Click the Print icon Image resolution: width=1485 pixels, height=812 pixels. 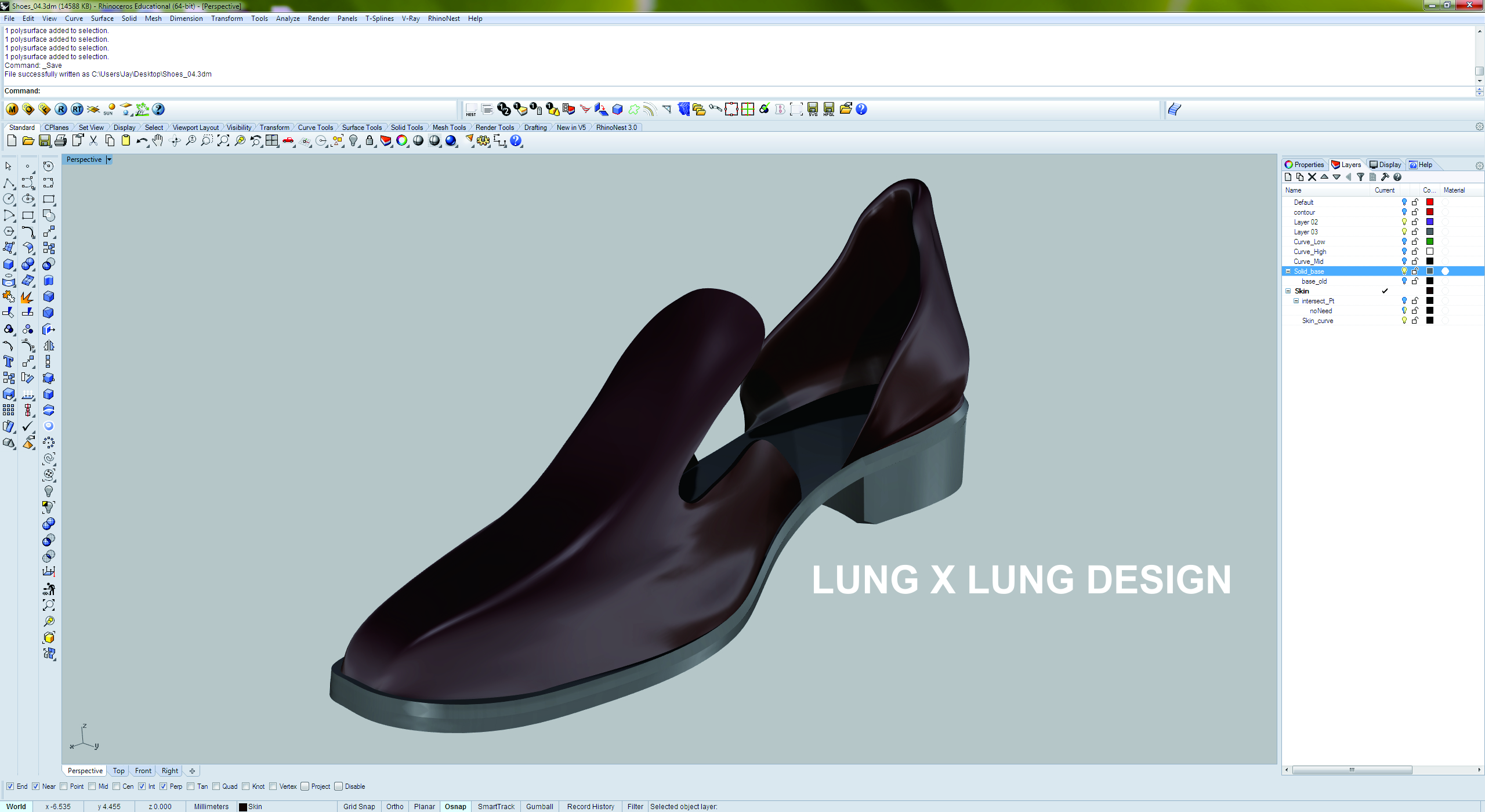click(x=61, y=141)
